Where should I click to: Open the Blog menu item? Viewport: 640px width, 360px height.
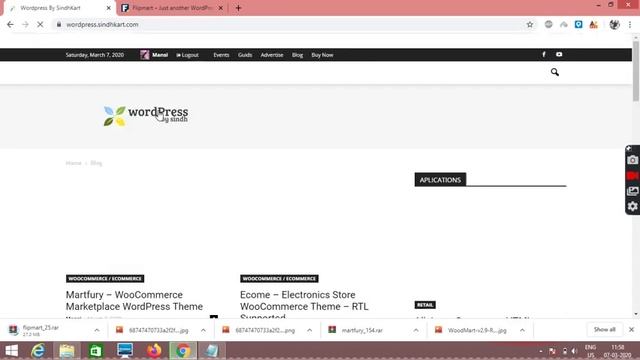tap(298, 55)
